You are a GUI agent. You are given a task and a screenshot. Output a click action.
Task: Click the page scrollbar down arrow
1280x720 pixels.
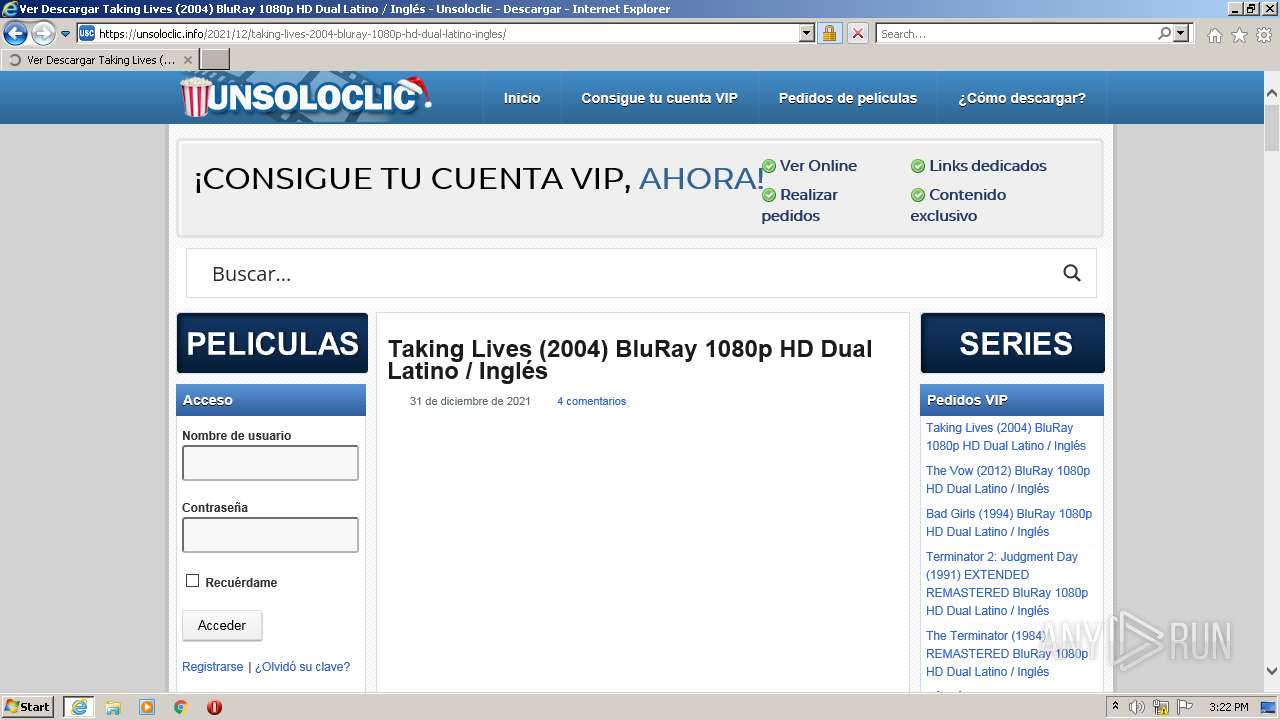coord(1271,672)
